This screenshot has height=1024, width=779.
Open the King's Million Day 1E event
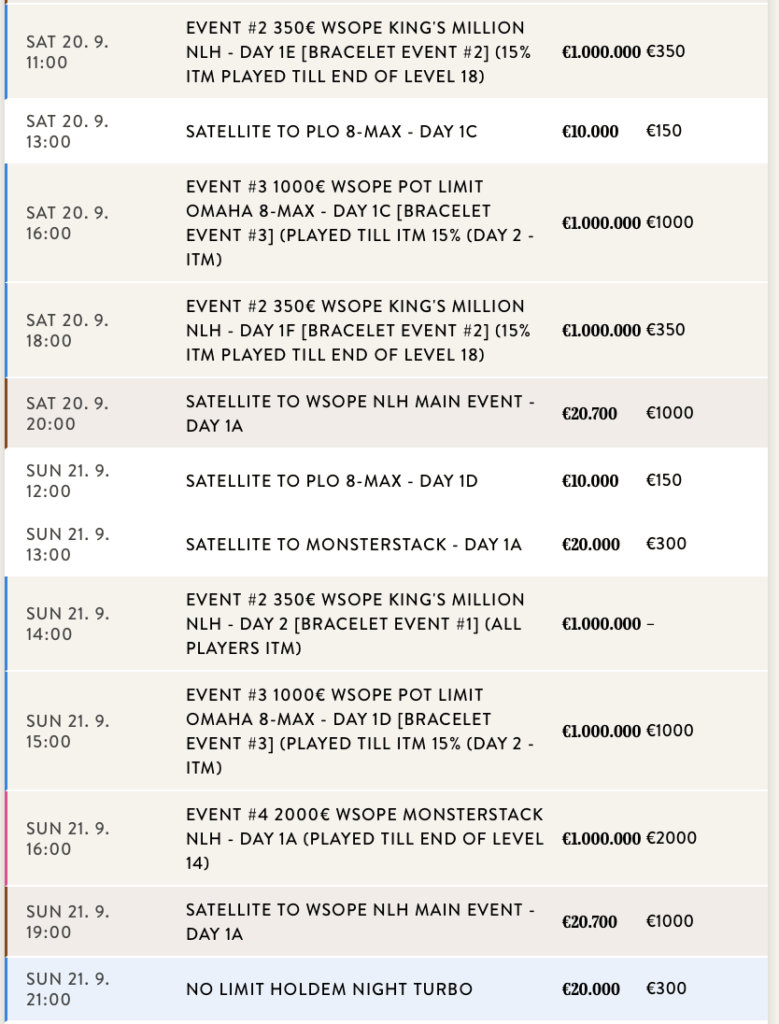[x=358, y=52]
